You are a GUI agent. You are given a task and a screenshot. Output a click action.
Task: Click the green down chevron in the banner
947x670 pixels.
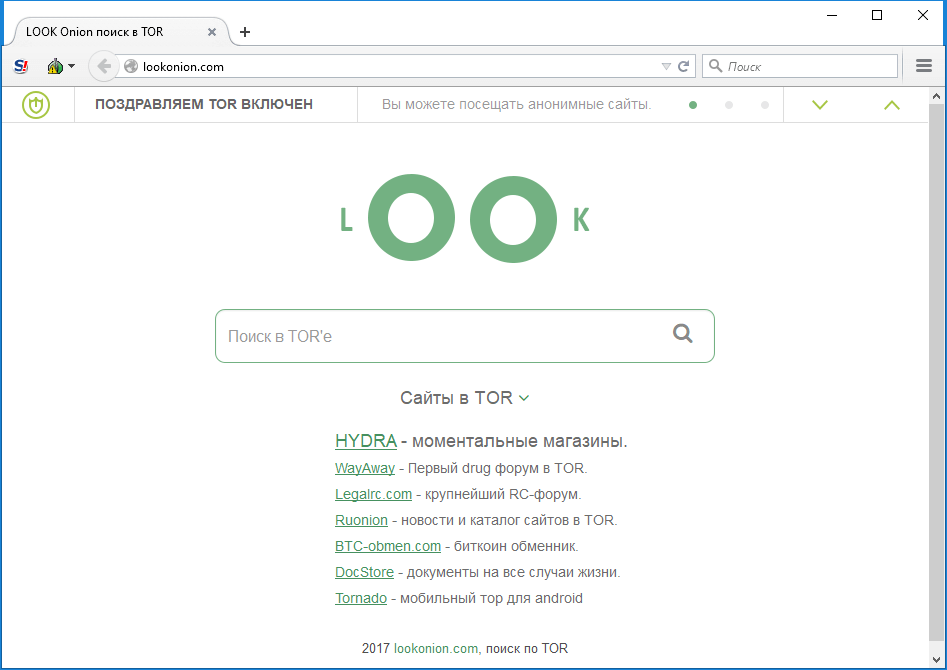tap(820, 105)
